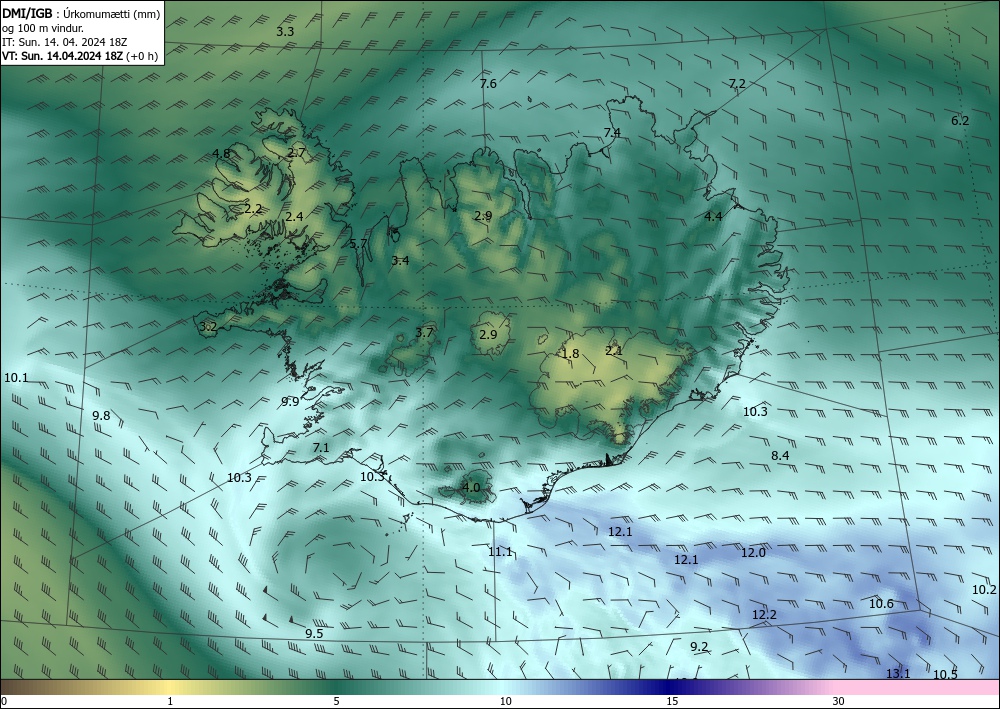Click the legend tick label 0

tap(4, 701)
